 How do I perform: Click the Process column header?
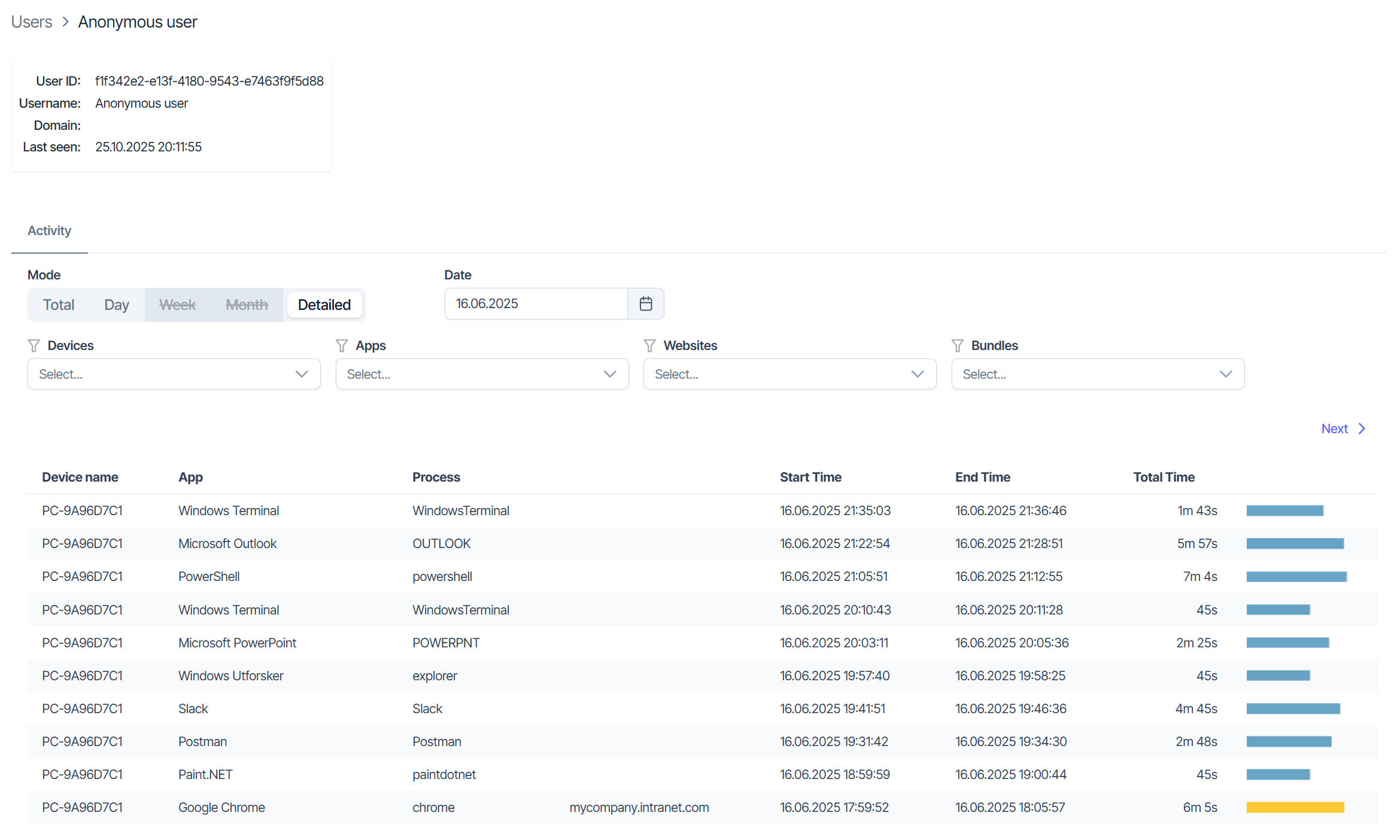(x=436, y=477)
